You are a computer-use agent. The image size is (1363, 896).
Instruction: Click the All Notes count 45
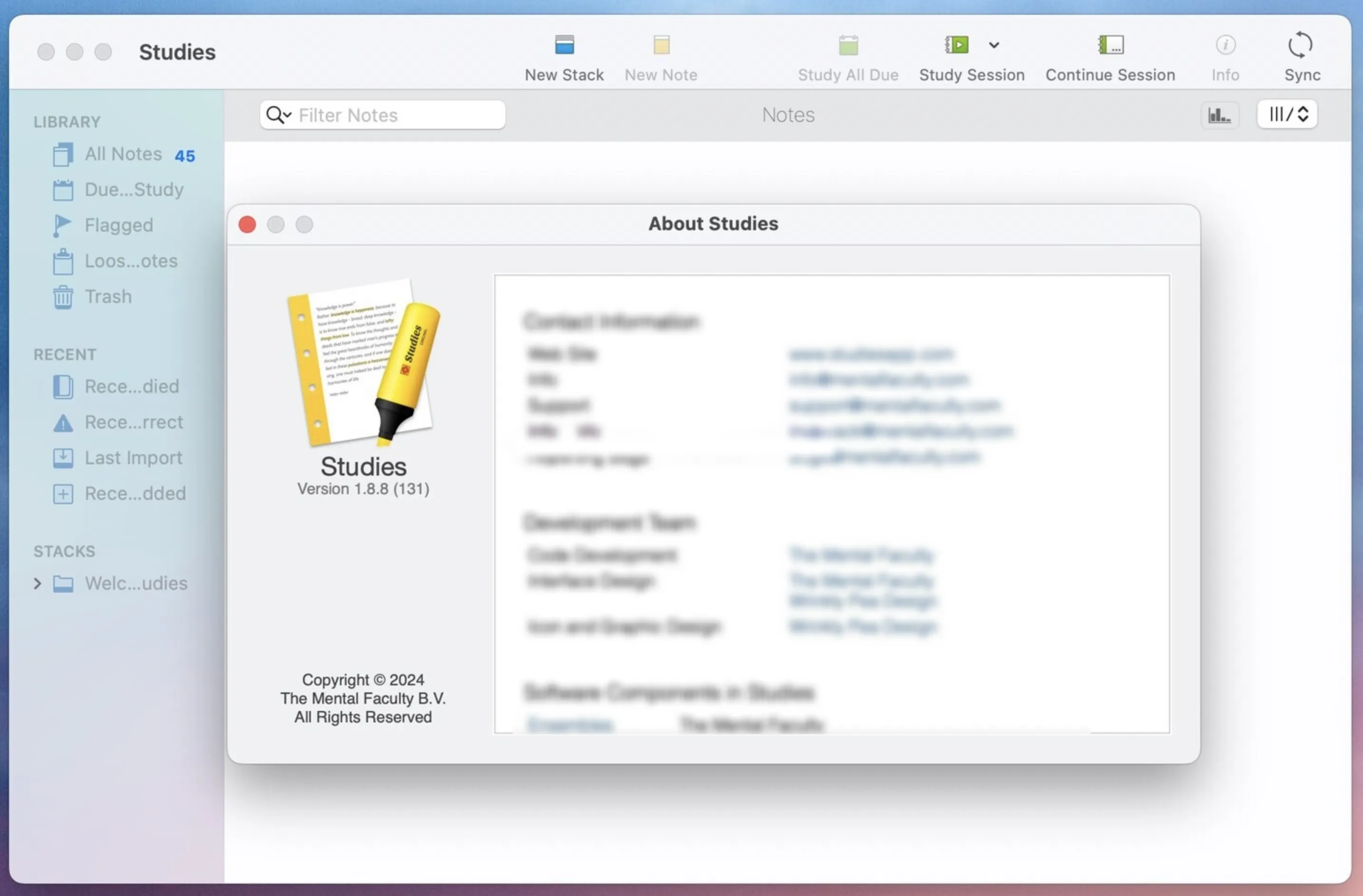[x=185, y=156]
